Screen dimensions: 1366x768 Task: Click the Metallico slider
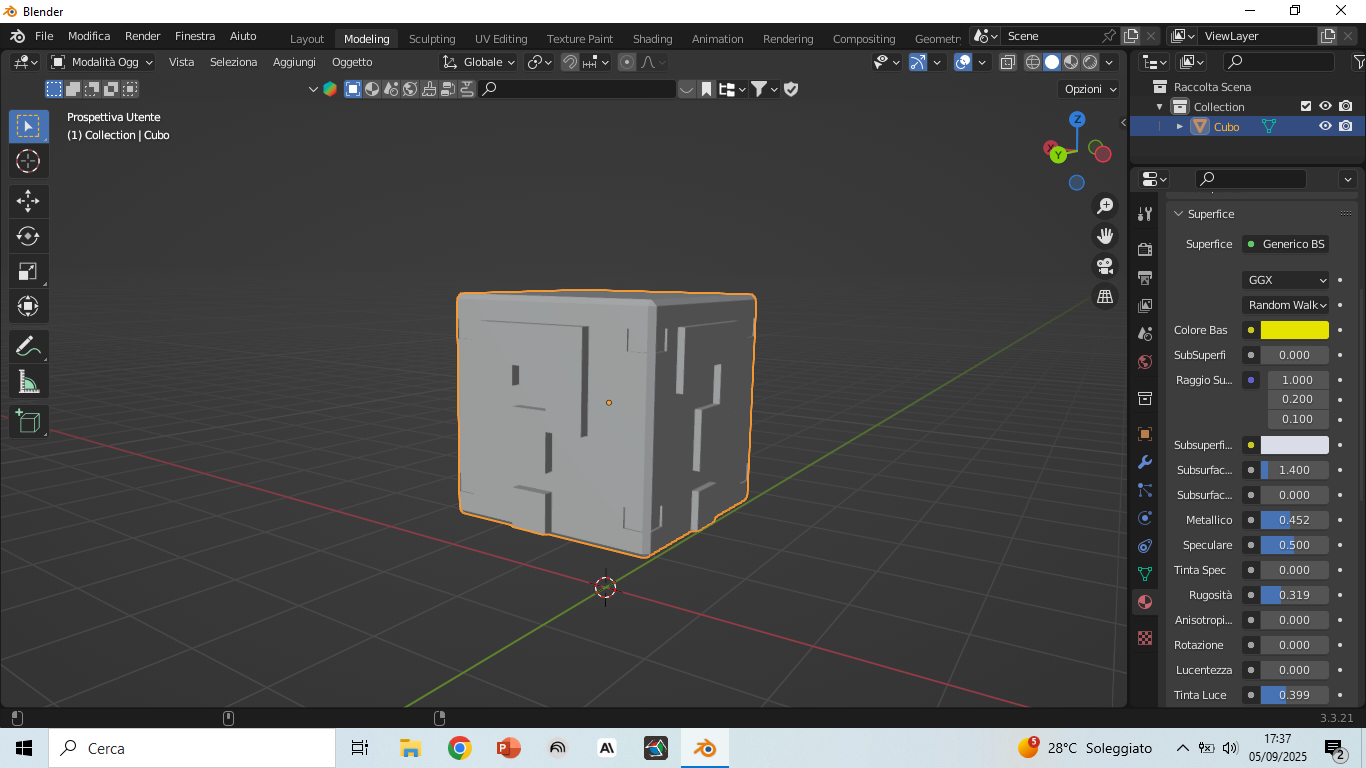(1295, 520)
